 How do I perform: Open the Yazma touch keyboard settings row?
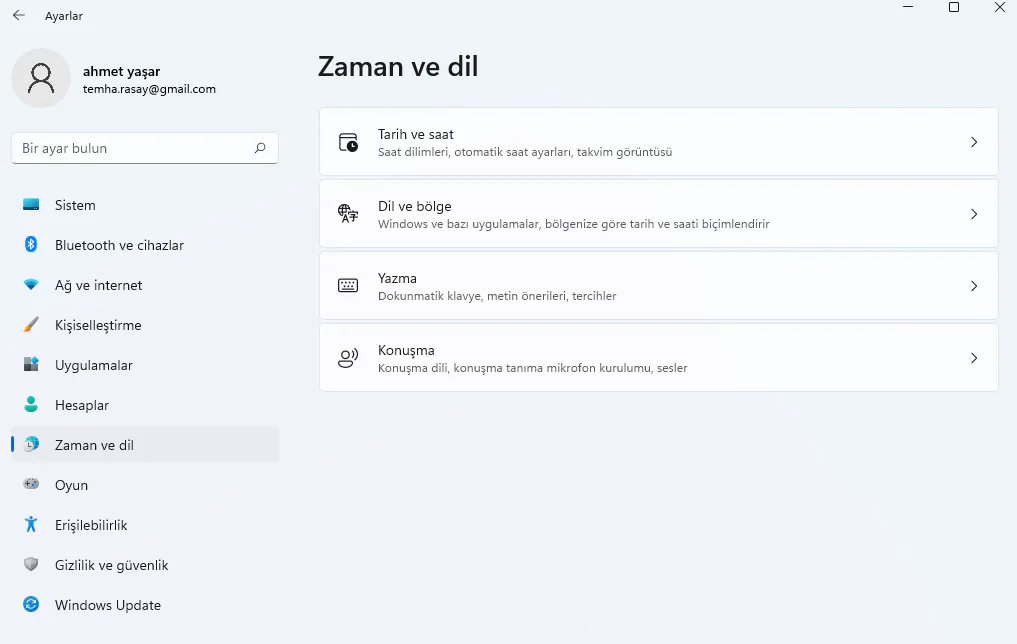[x=658, y=285]
